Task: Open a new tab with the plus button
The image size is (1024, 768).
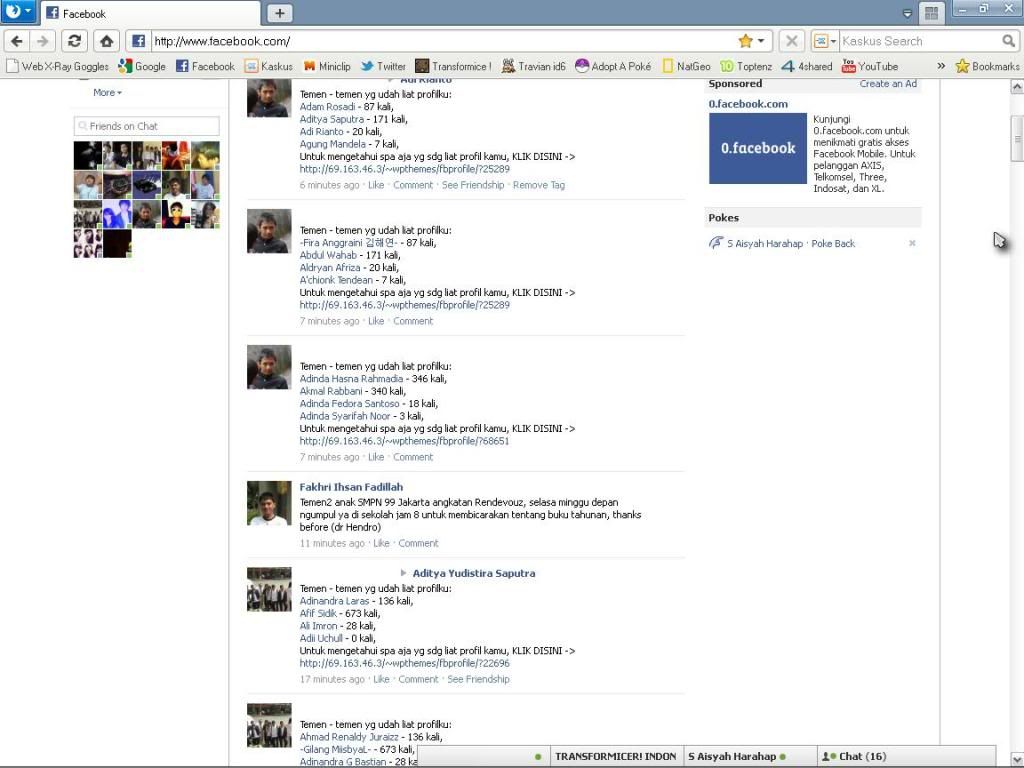Action: coord(280,13)
